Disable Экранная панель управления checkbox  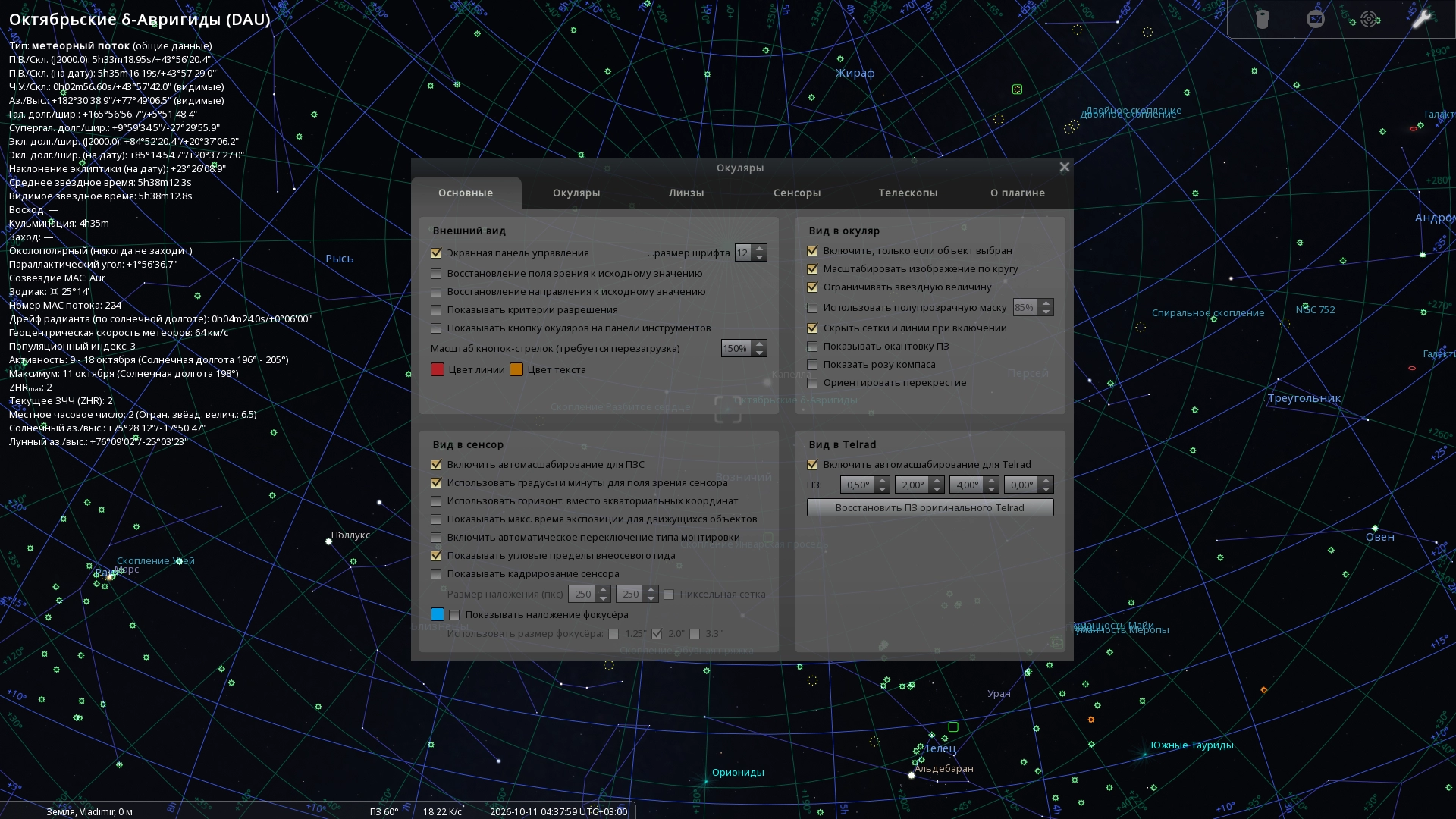pyautogui.click(x=436, y=253)
